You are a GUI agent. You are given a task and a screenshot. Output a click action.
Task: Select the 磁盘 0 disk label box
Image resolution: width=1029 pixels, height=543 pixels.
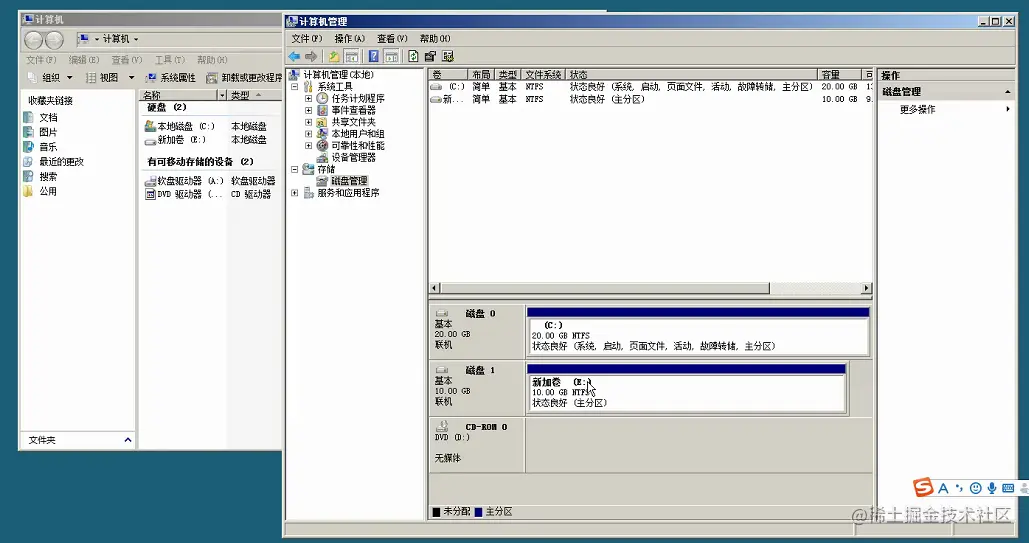click(477, 330)
